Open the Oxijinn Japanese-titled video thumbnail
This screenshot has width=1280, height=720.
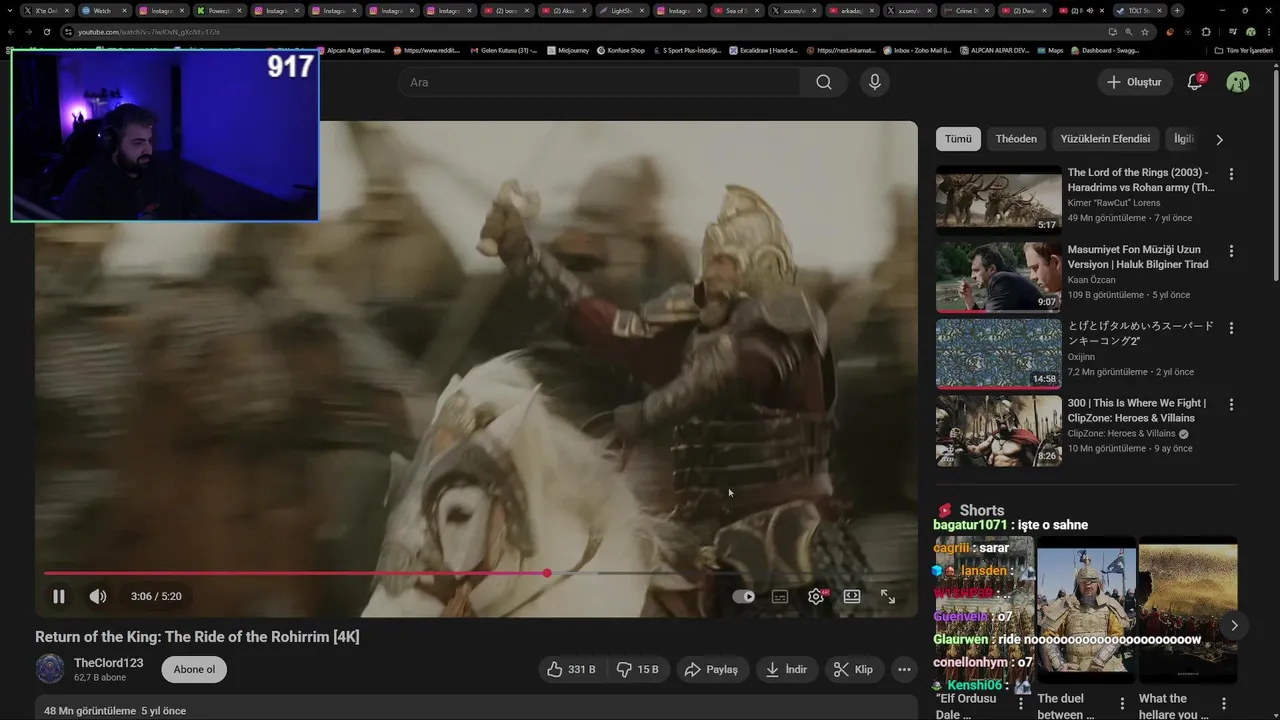(999, 354)
